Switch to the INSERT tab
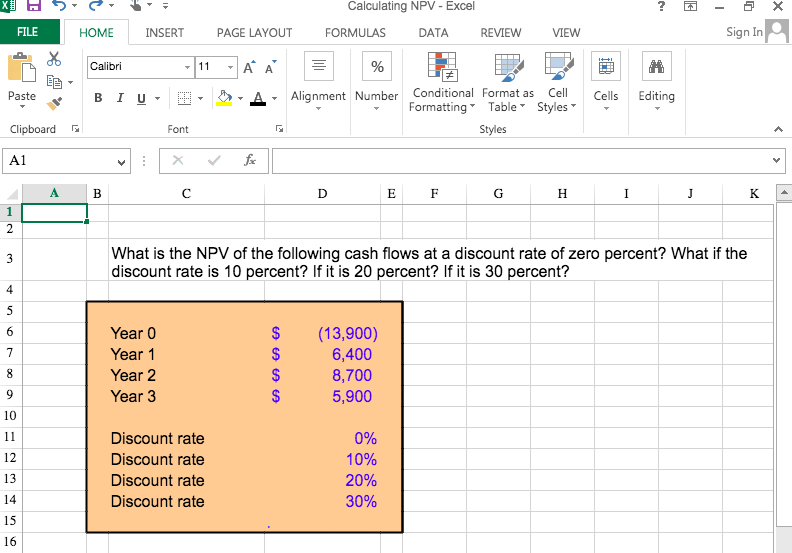 click(165, 33)
